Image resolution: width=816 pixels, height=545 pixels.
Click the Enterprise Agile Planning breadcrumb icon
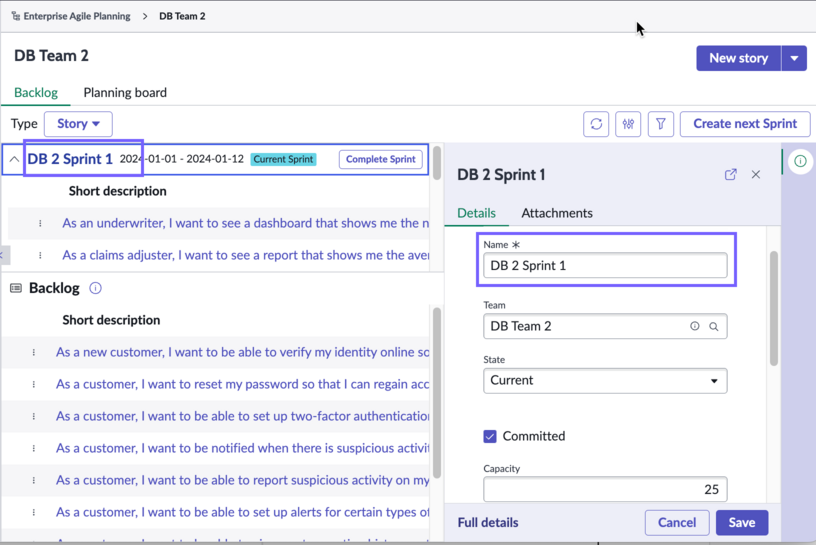[16, 16]
